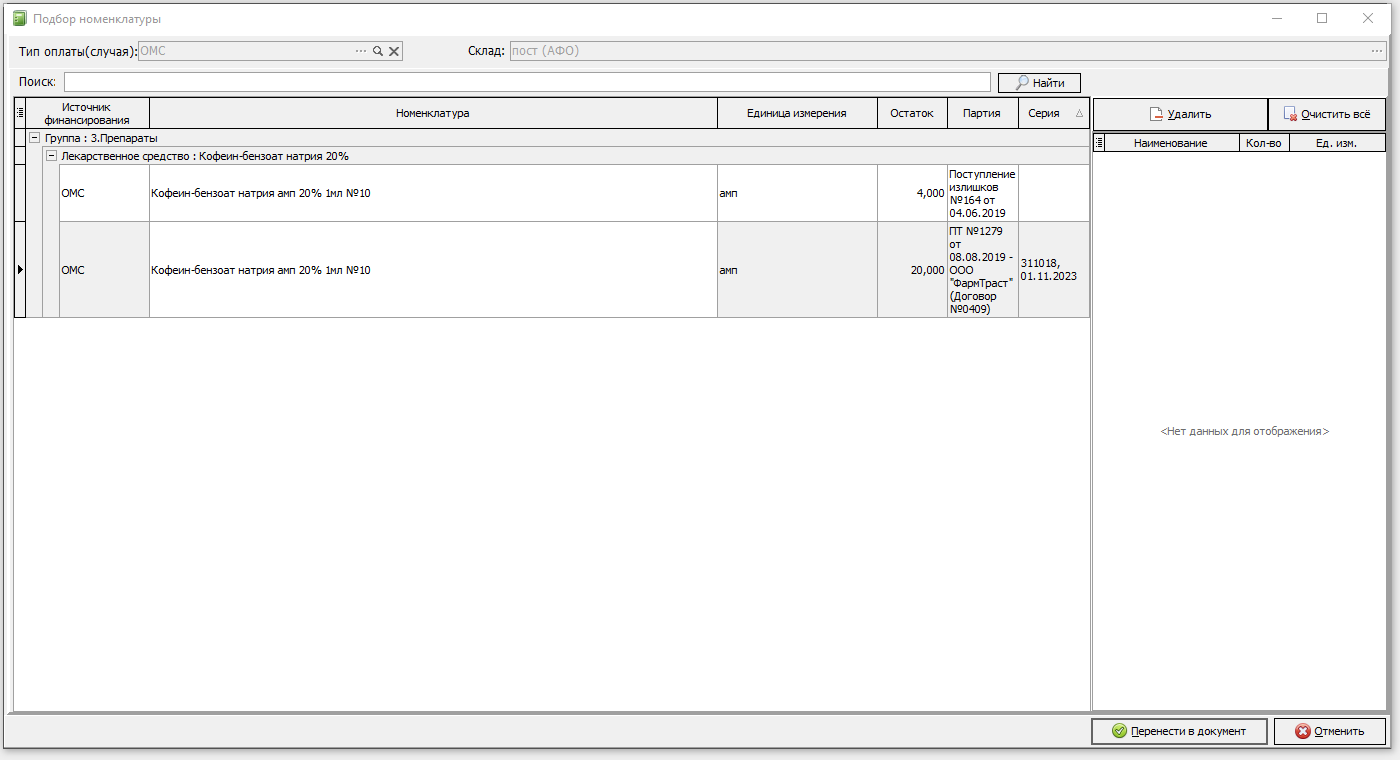Click the right grid column chooser icon
The height and width of the screenshot is (760, 1400).
[1099, 143]
